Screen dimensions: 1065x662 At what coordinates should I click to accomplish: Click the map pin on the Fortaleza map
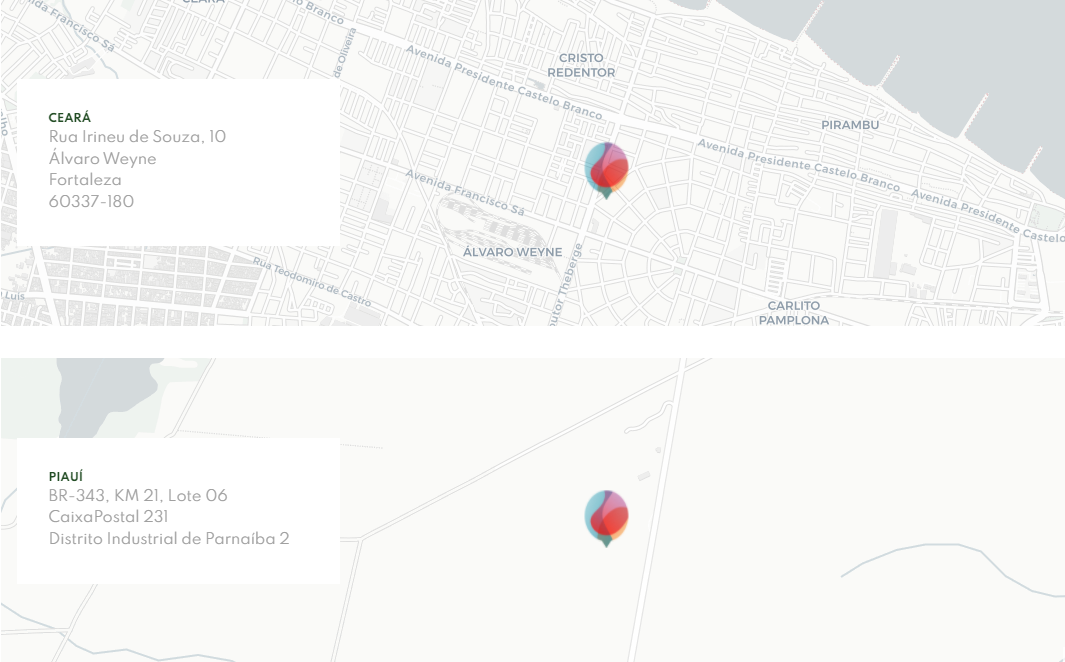click(607, 170)
